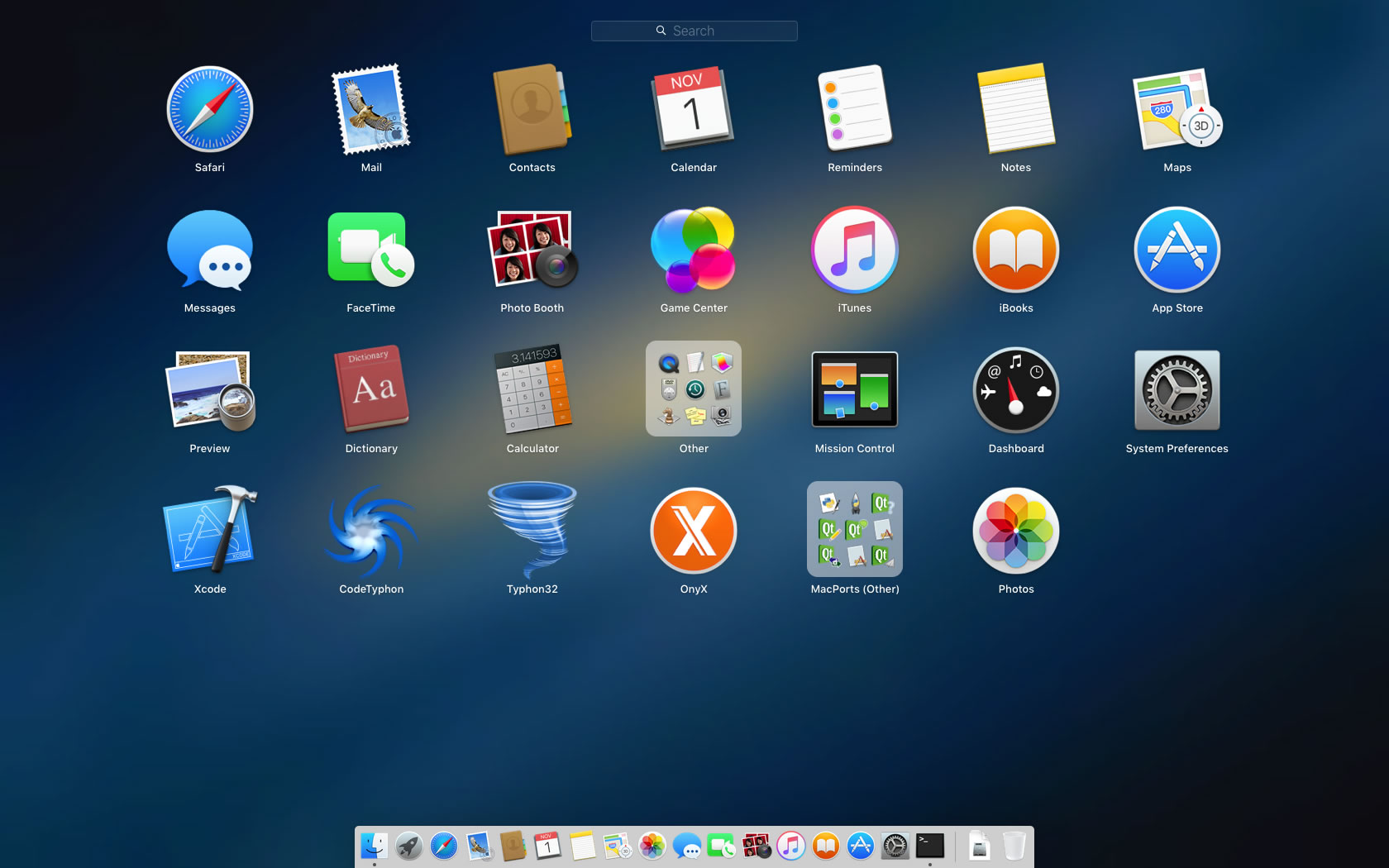Open Photos from the Dock

(x=652, y=846)
